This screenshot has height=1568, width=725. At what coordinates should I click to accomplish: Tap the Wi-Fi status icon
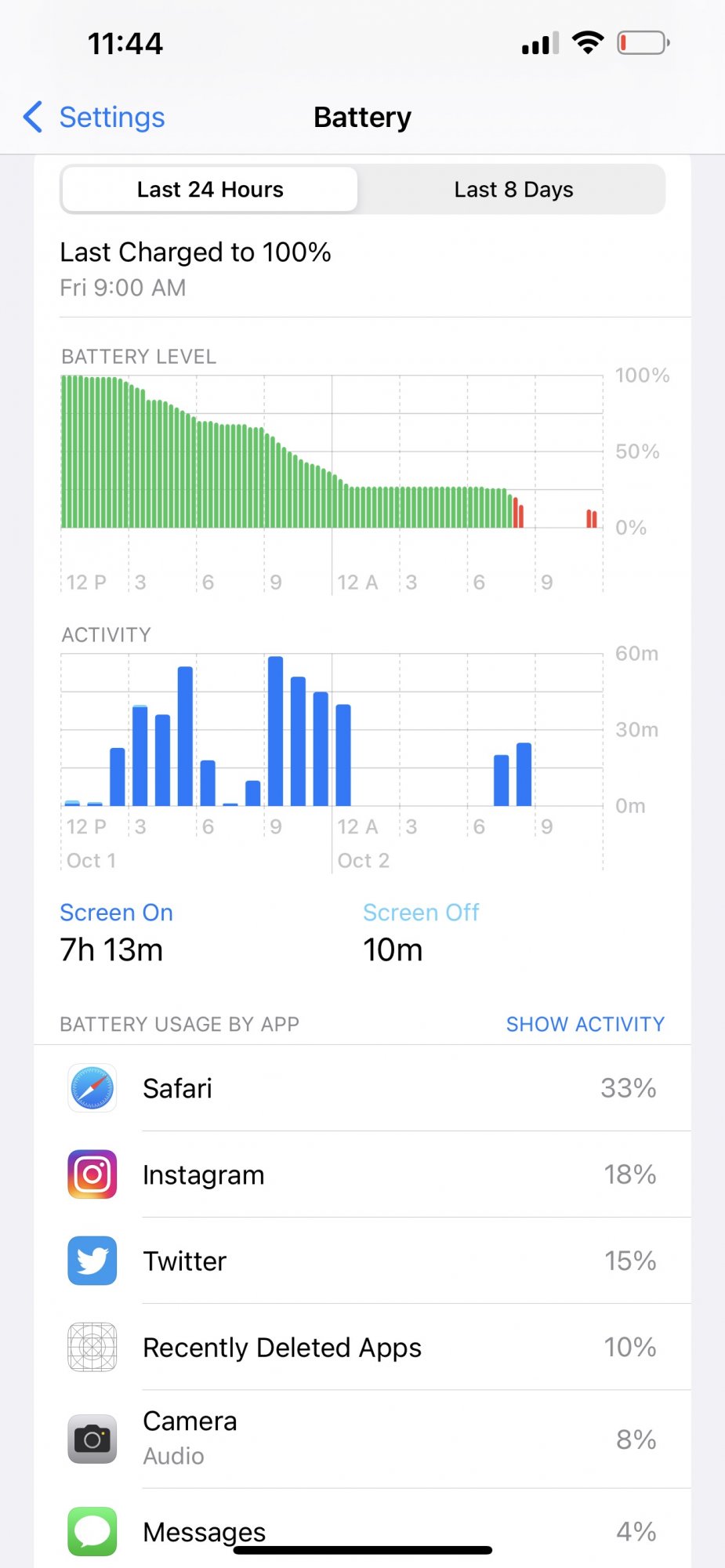[x=588, y=42]
